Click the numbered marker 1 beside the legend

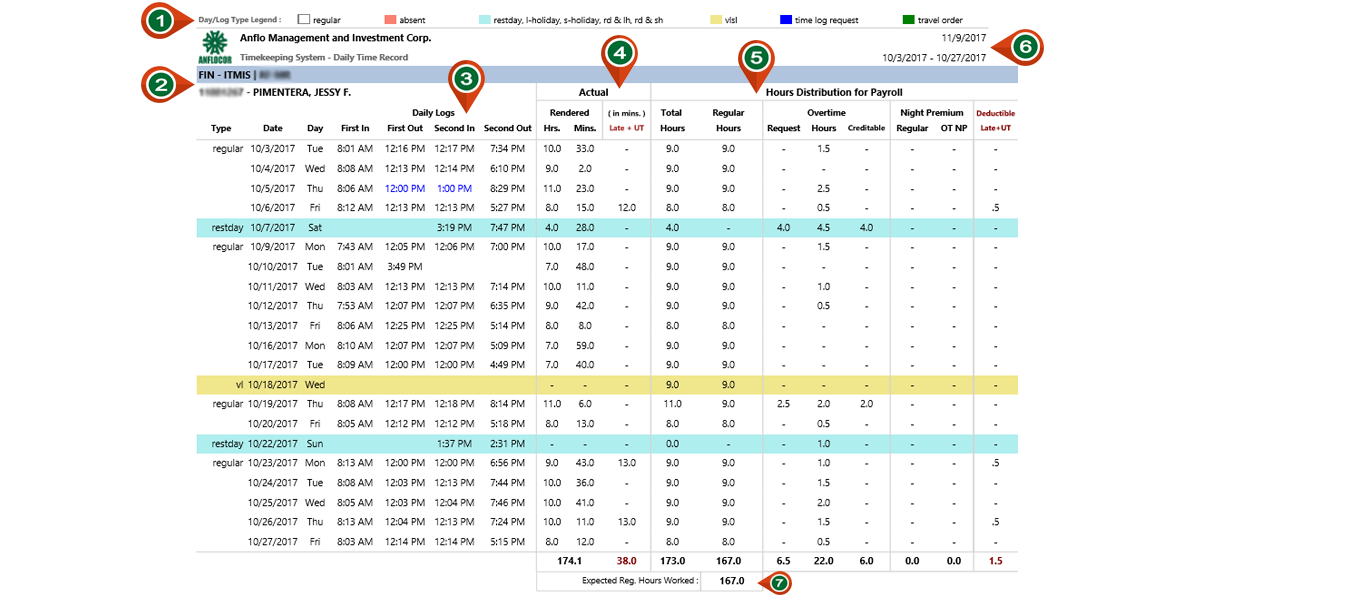pyautogui.click(x=158, y=21)
